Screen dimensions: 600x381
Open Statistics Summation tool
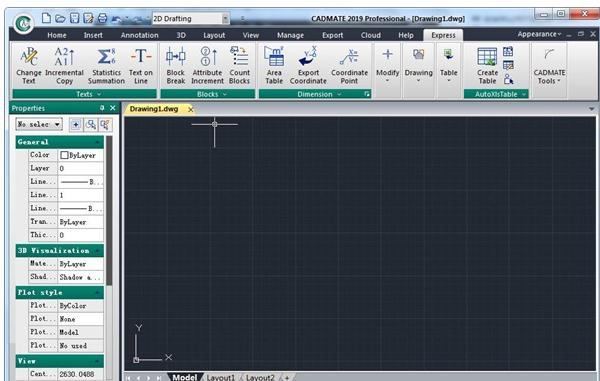[x=106, y=66]
